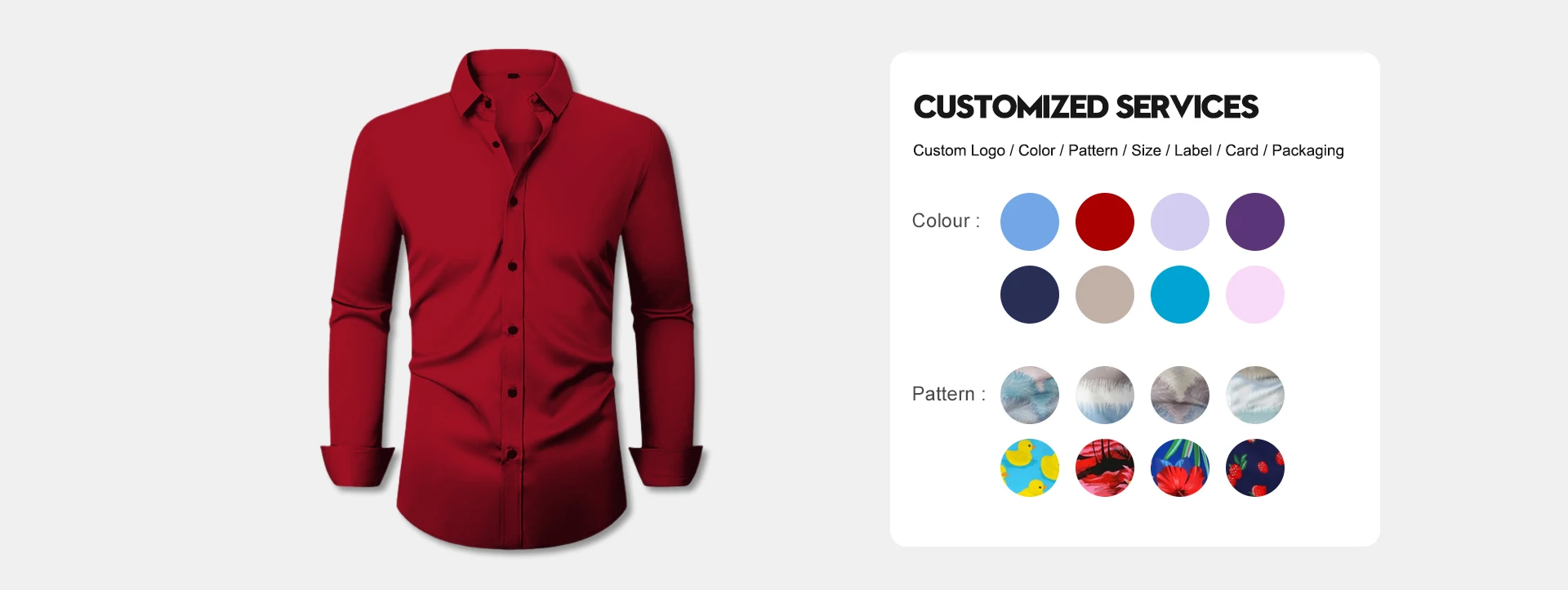
Task: Select the yellow duck pattern
Action: coord(1029,467)
